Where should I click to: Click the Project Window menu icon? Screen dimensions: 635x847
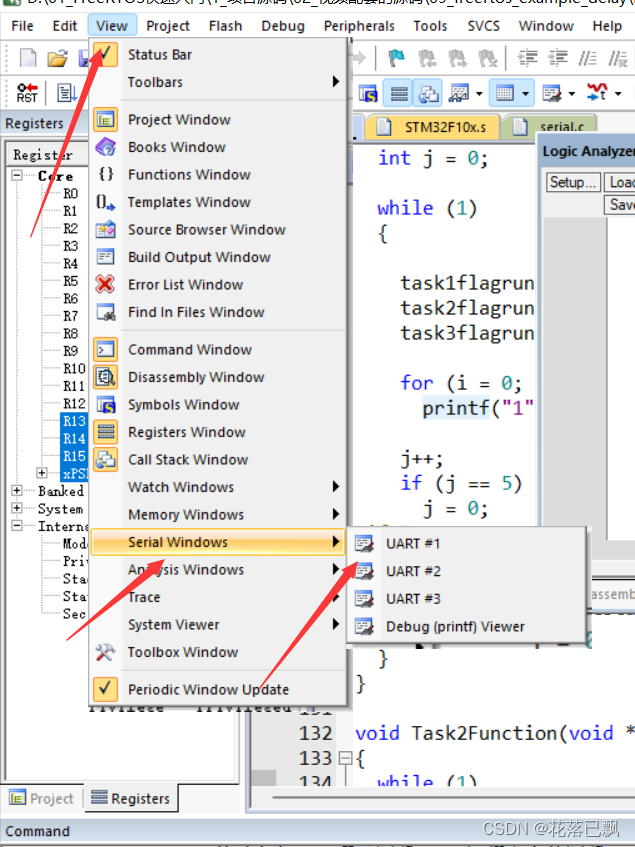pyautogui.click(x=105, y=119)
